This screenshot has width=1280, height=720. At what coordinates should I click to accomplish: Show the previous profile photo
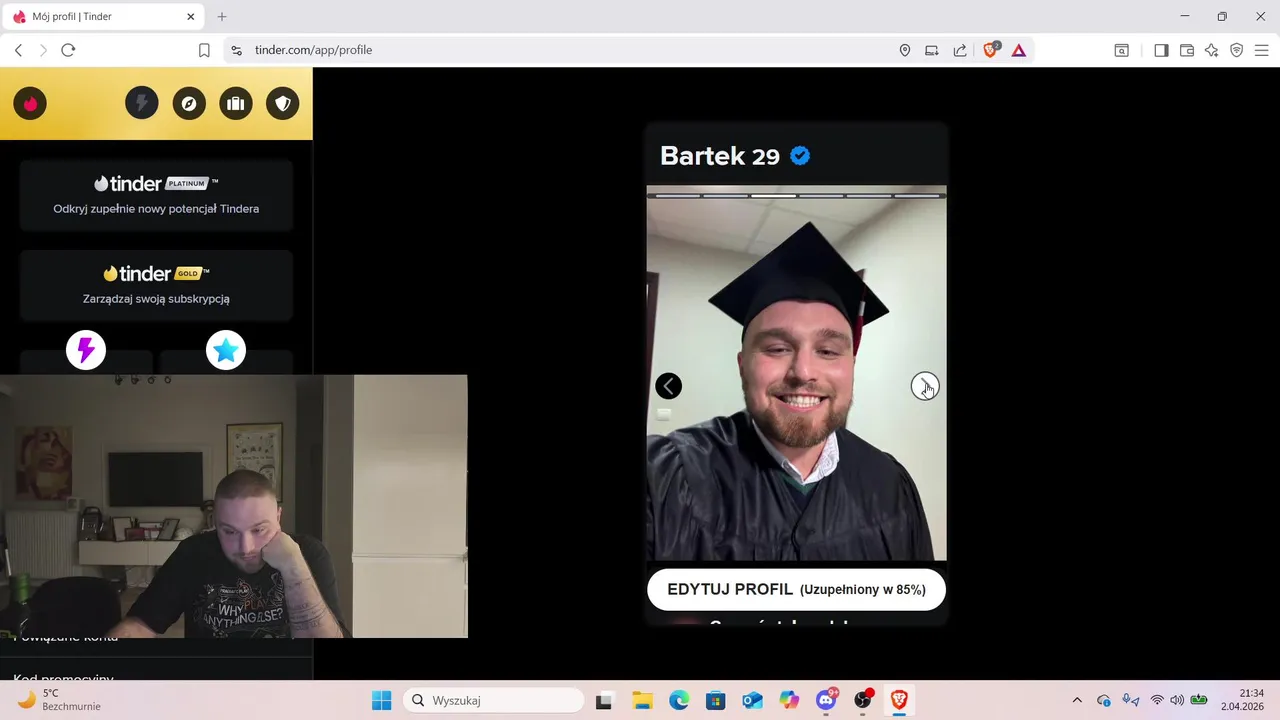[668, 386]
